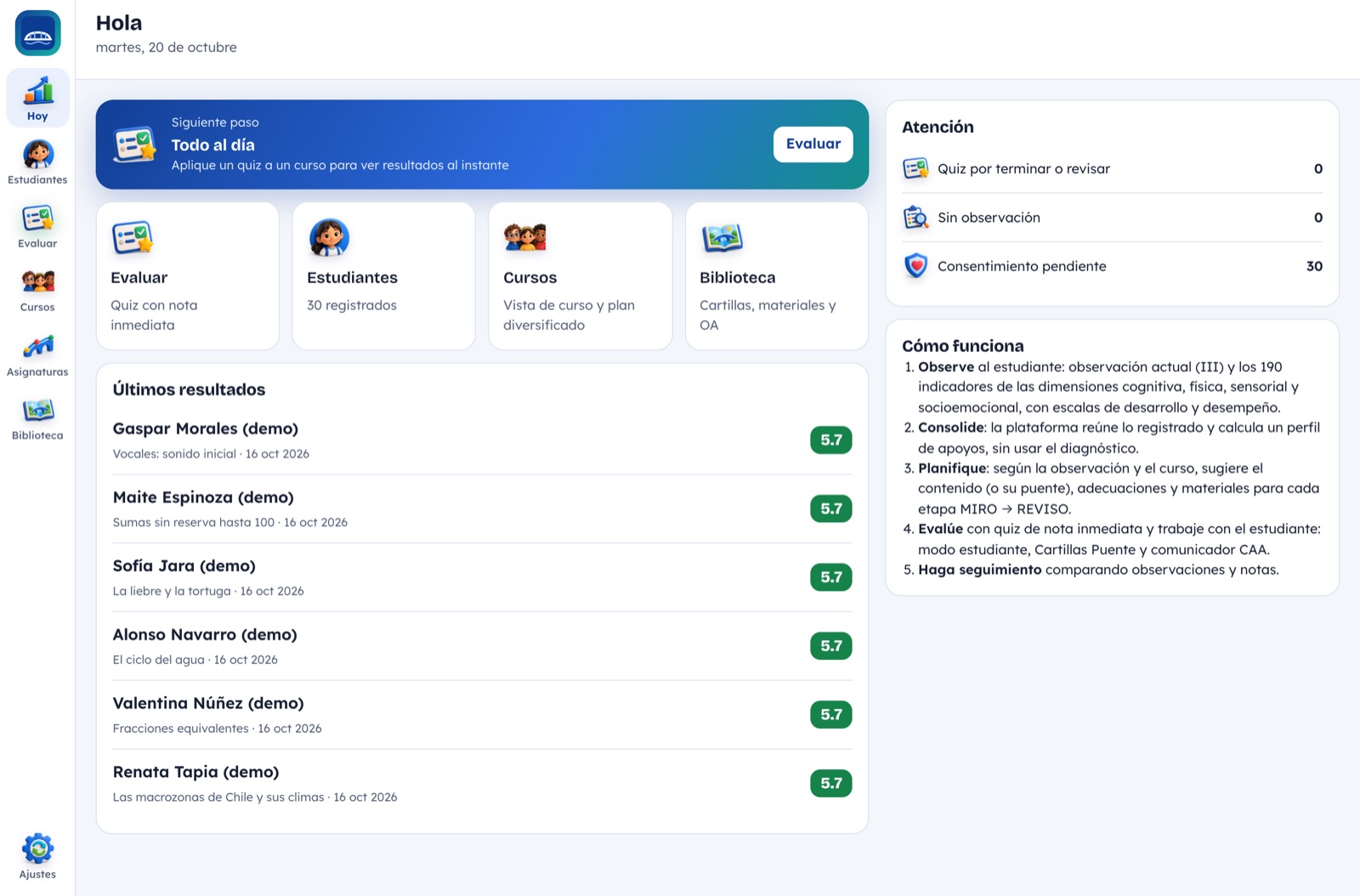Click the date text martes, 20 de octubre
This screenshot has height=896, width=1360.
pyautogui.click(x=167, y=48)
